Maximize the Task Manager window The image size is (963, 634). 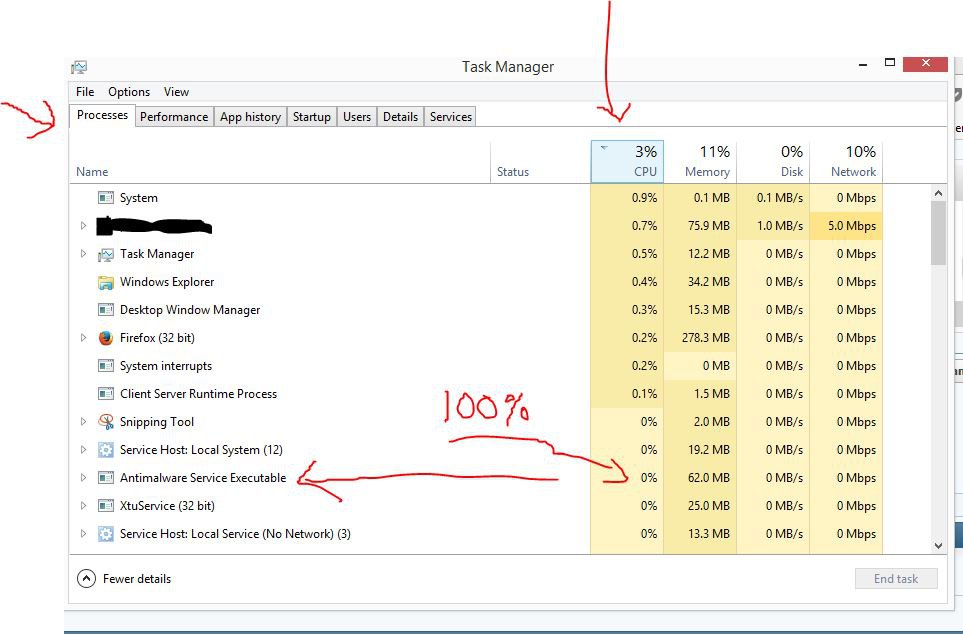(x=889, y=62)
